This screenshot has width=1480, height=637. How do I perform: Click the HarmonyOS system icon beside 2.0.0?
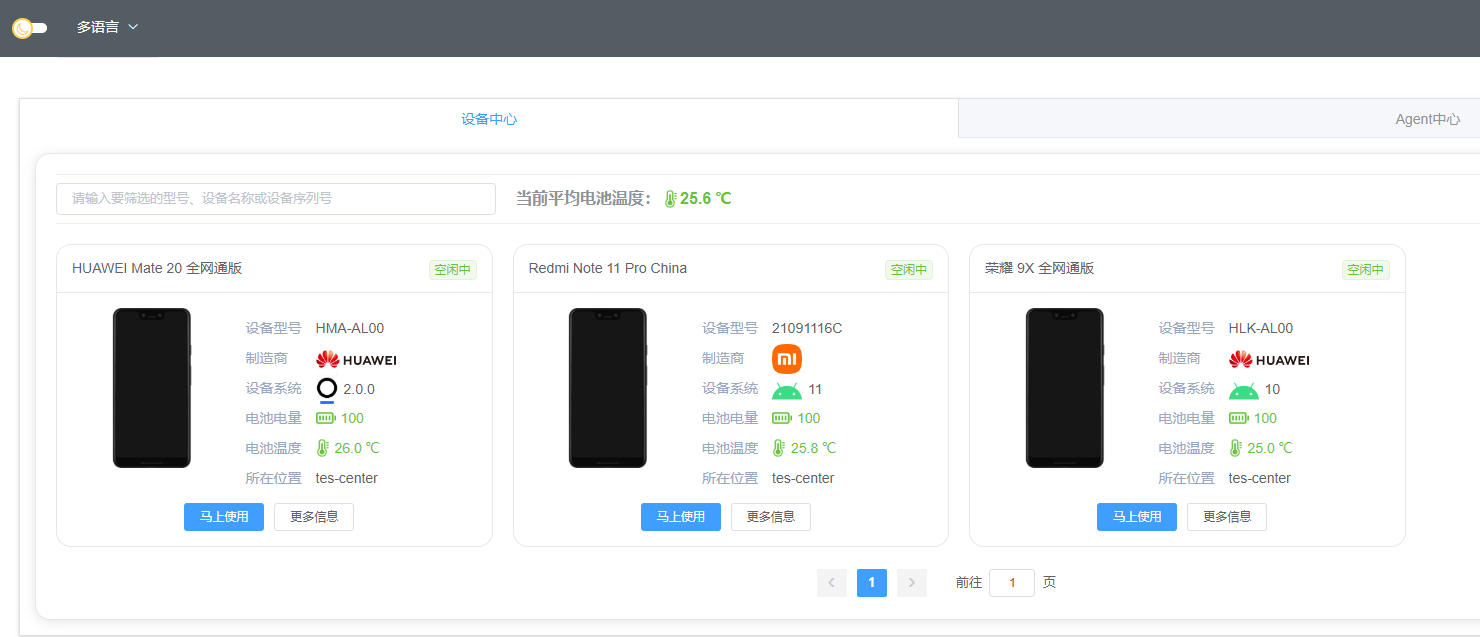click(x=327, y=390)
